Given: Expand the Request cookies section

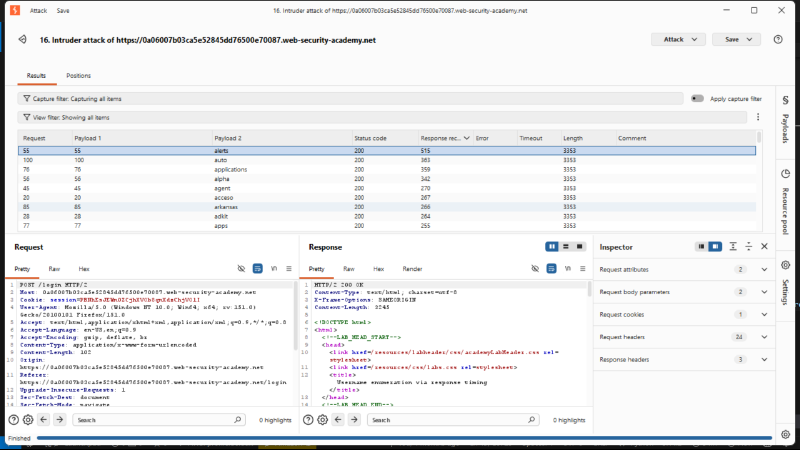Looking at the screenshot, I should pos(764,314).
